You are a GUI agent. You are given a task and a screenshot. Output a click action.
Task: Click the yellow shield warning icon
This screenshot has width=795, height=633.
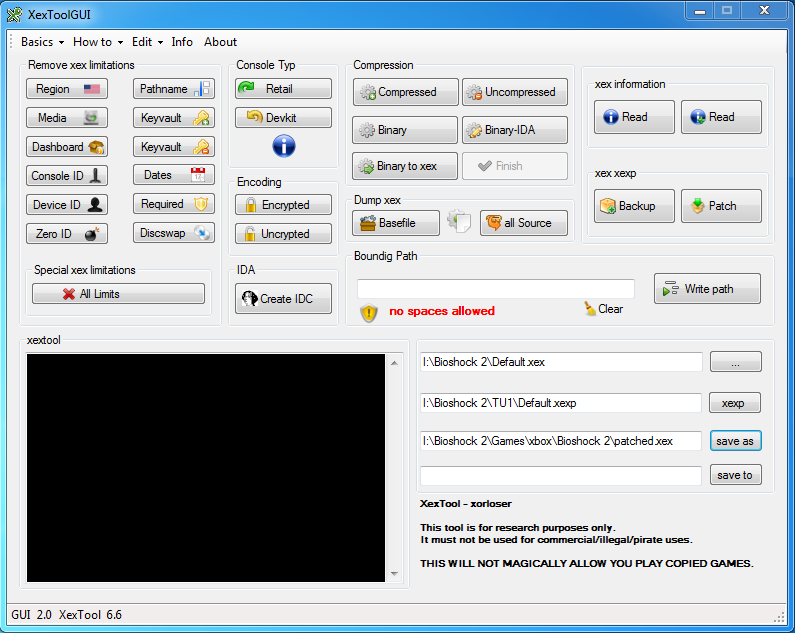tap(369, 313)
